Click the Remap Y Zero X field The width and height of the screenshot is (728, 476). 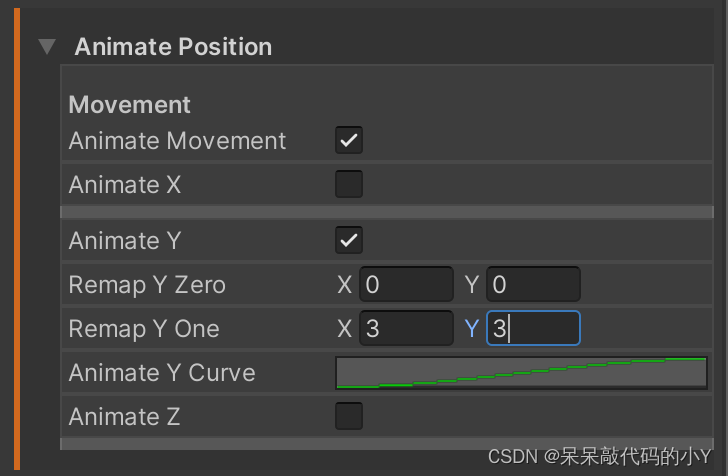click(406, 285)
